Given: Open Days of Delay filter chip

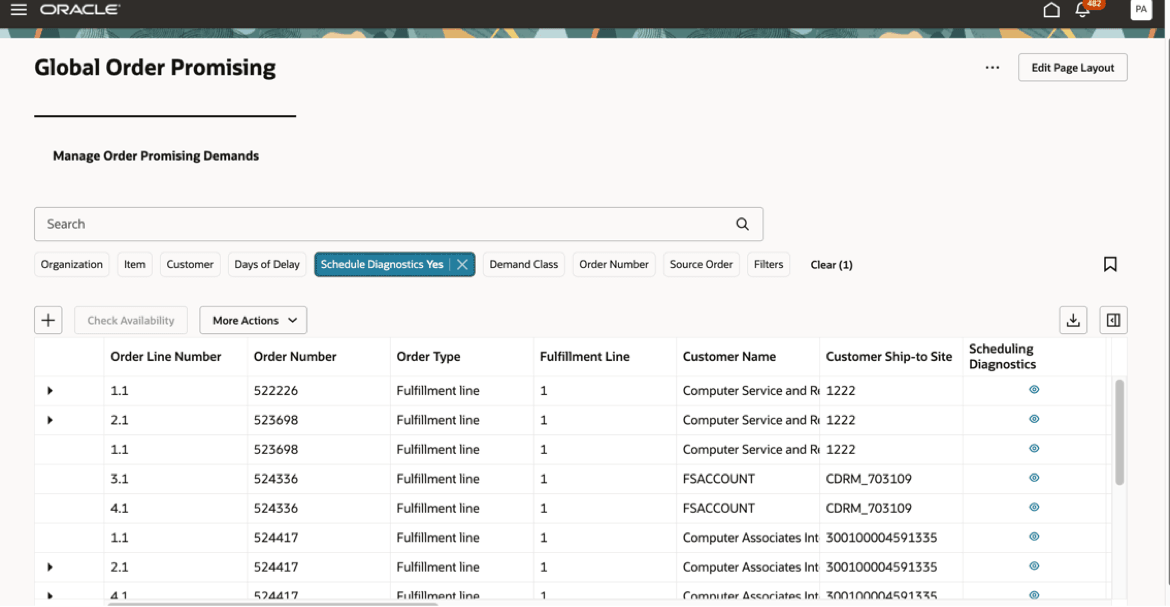Looking at the screenshot, I should coord(266,264).
